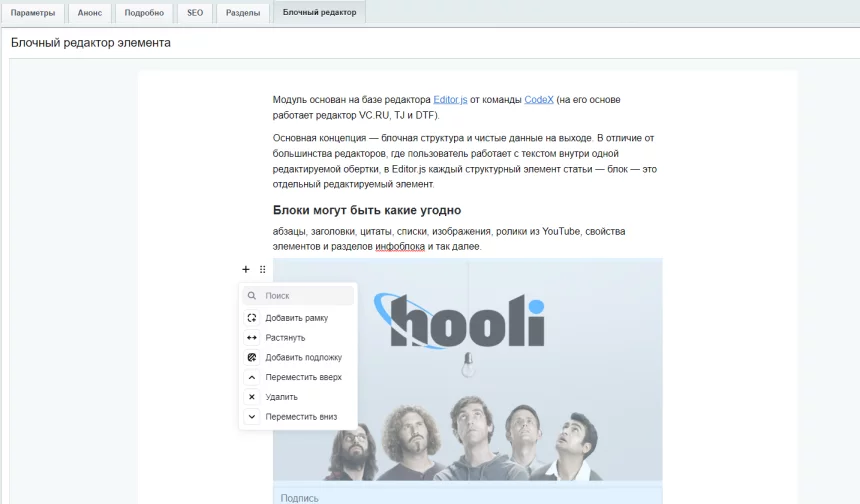Move block down using the 'Переместить вниз' chevron
This screenshot has height=504, width=860.
click(x=252, y=417)
